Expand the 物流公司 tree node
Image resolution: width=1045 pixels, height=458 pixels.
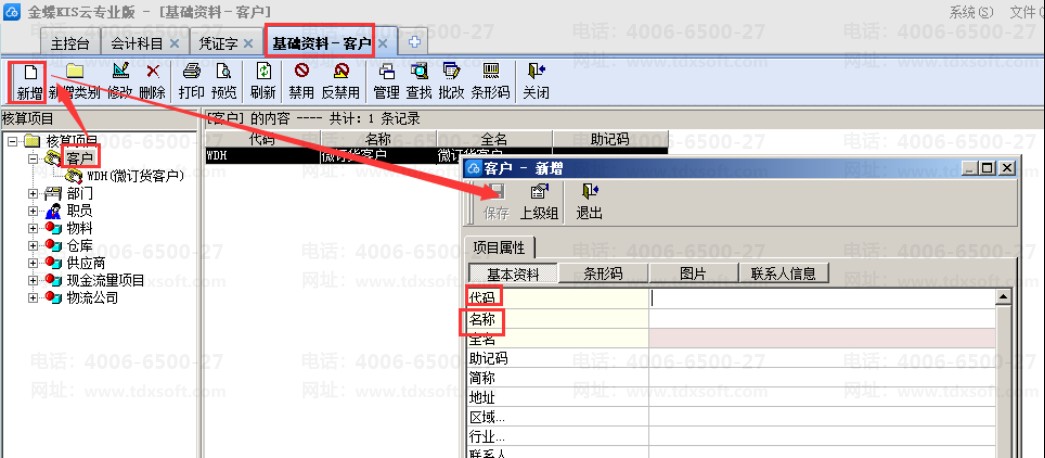click(33, 297)
